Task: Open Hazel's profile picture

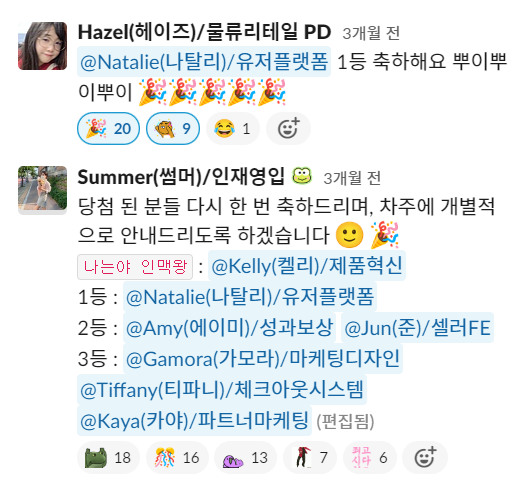Action: click(42, 46)
